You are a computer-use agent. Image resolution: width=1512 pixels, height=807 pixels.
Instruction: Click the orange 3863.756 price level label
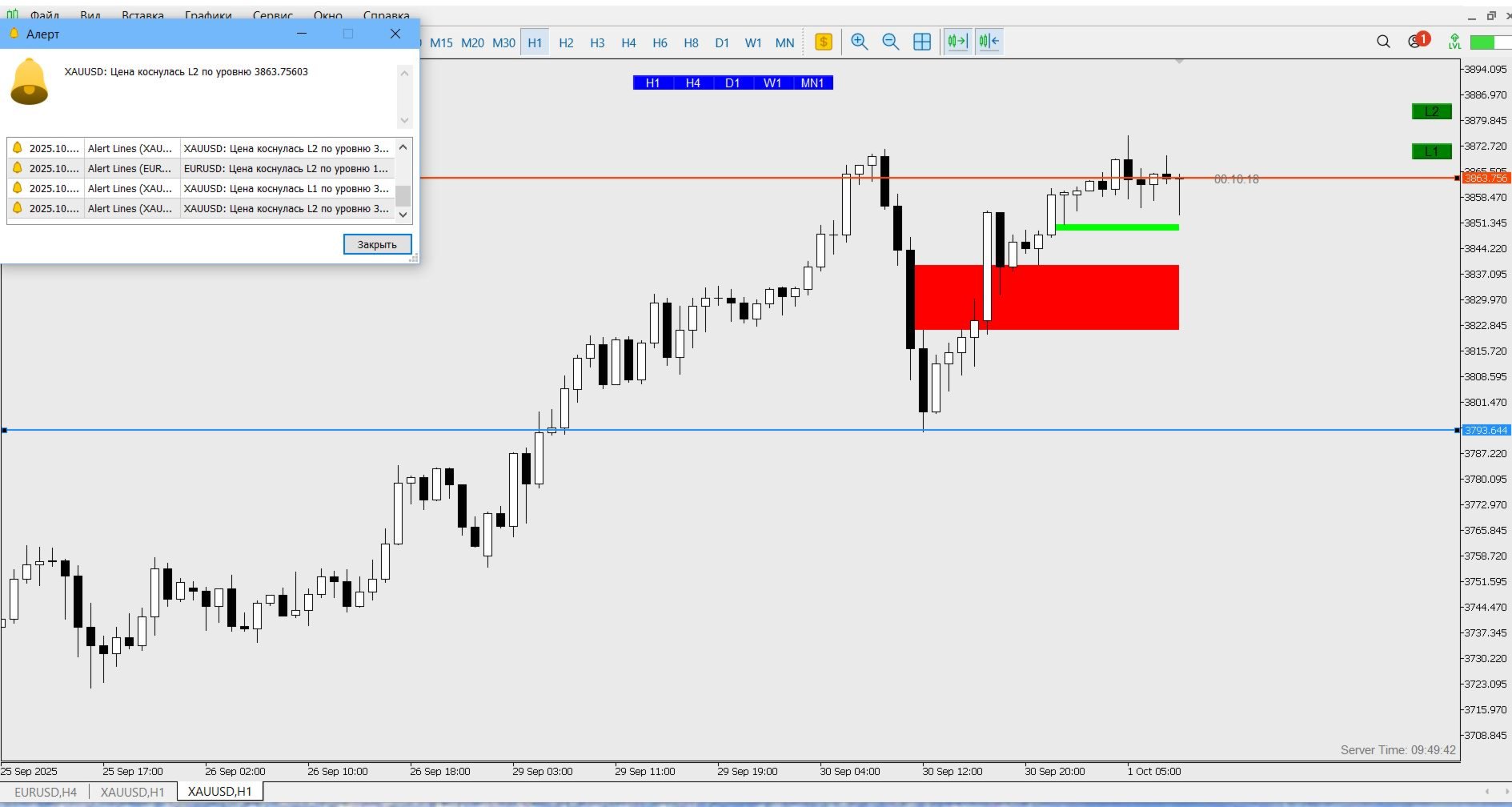click(x=1486, y=178)
